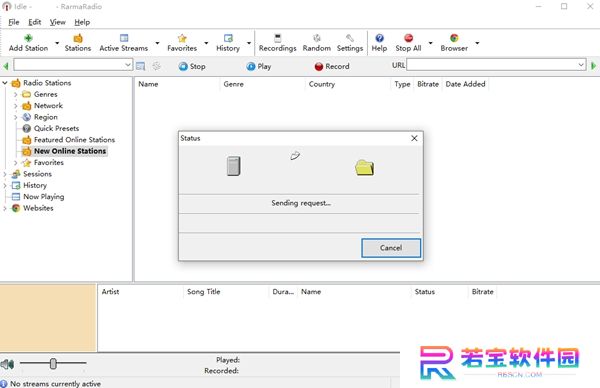Open the Edit menu
This screenshot has width=600, height=388.
point(34,22)
